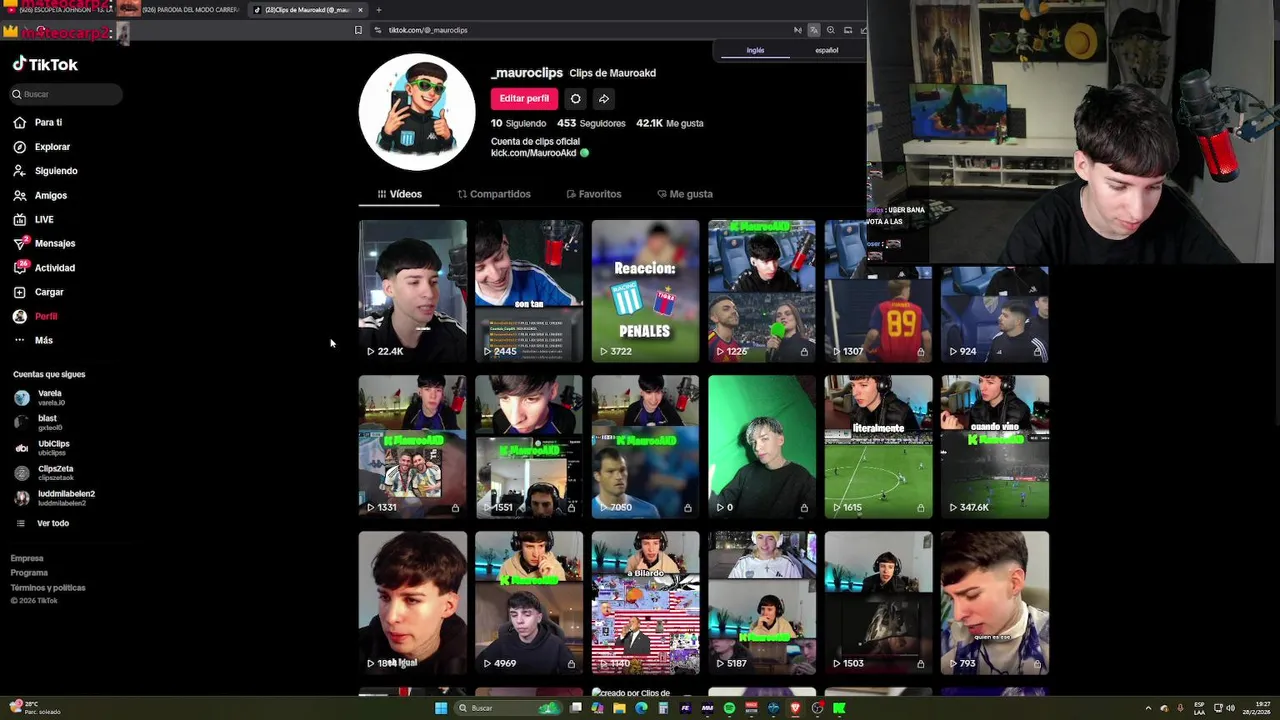Select inglés in the translate popup

pos(755,50)
